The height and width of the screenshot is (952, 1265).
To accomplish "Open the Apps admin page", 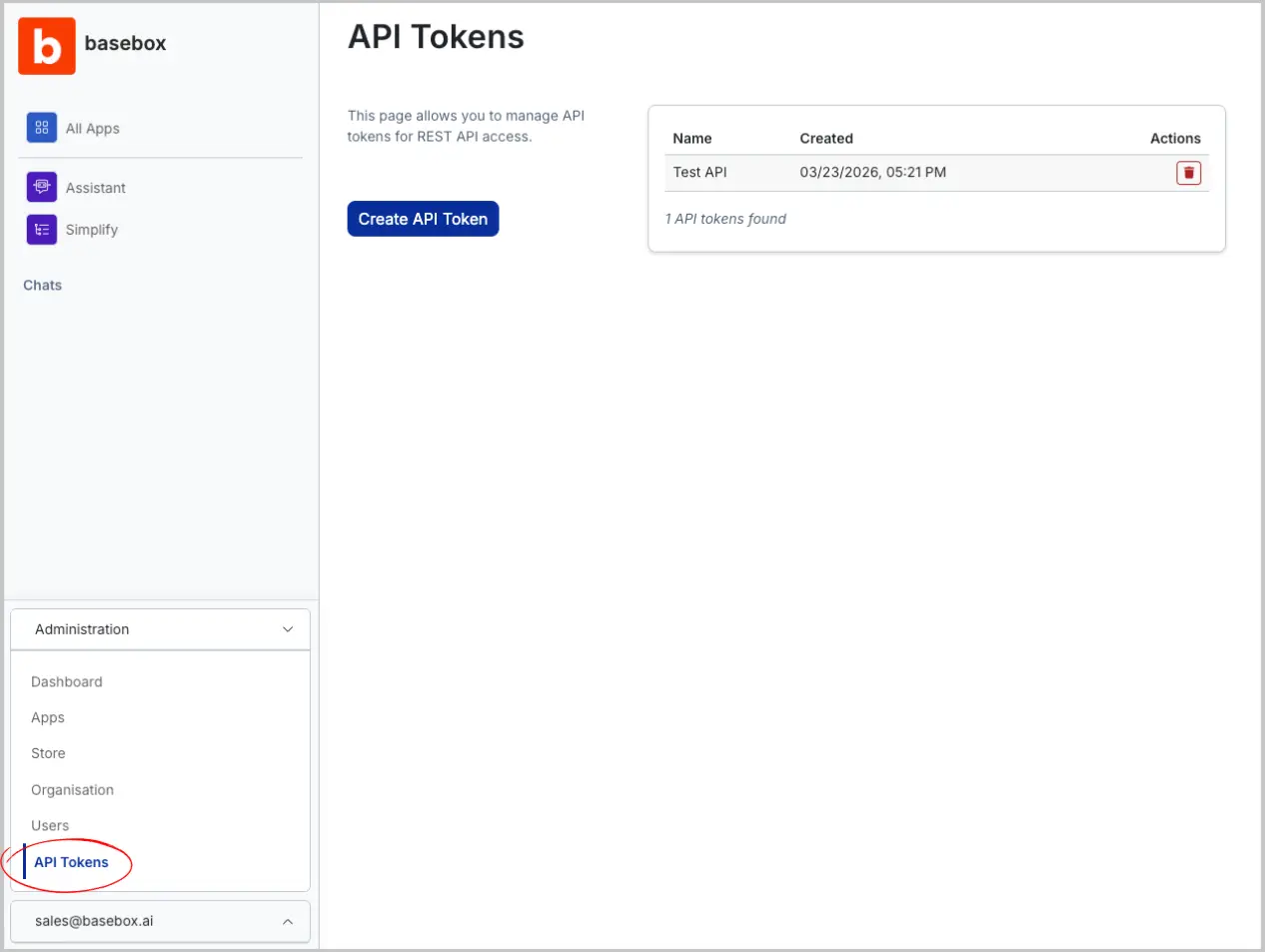I will pyautogui.click(x=48, y=718).
